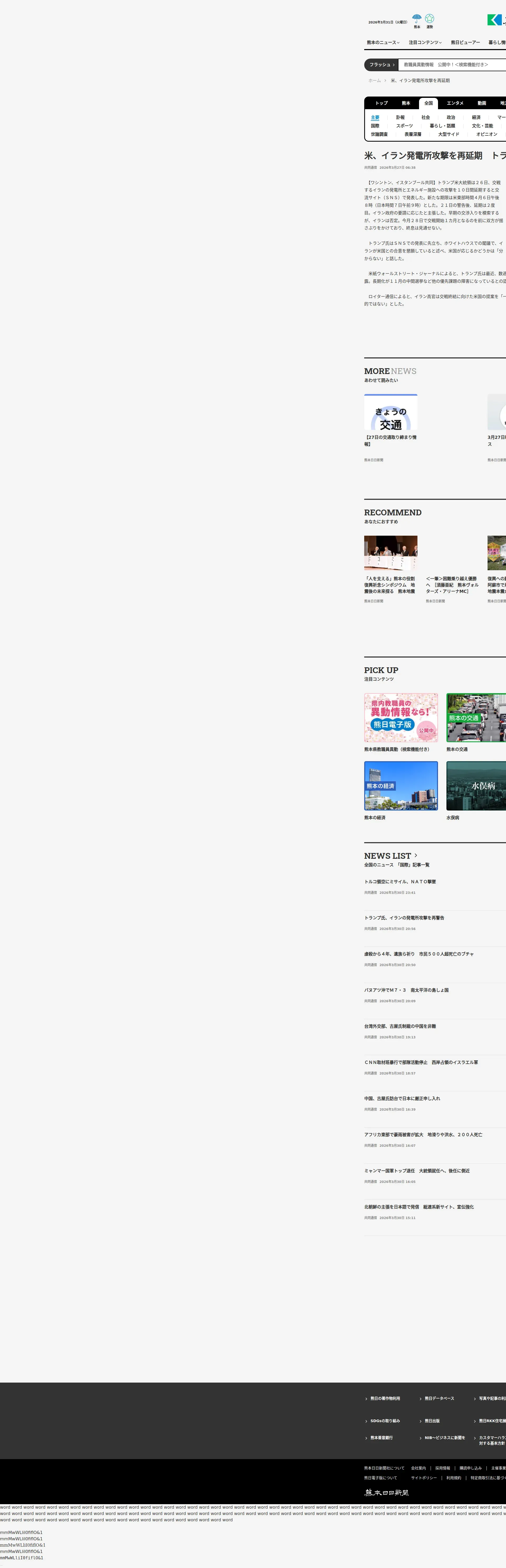This screenshot has width=506, height=1568.
Task: Open the 熊日データベース footer link
Action: click(x=439, y=1398)
